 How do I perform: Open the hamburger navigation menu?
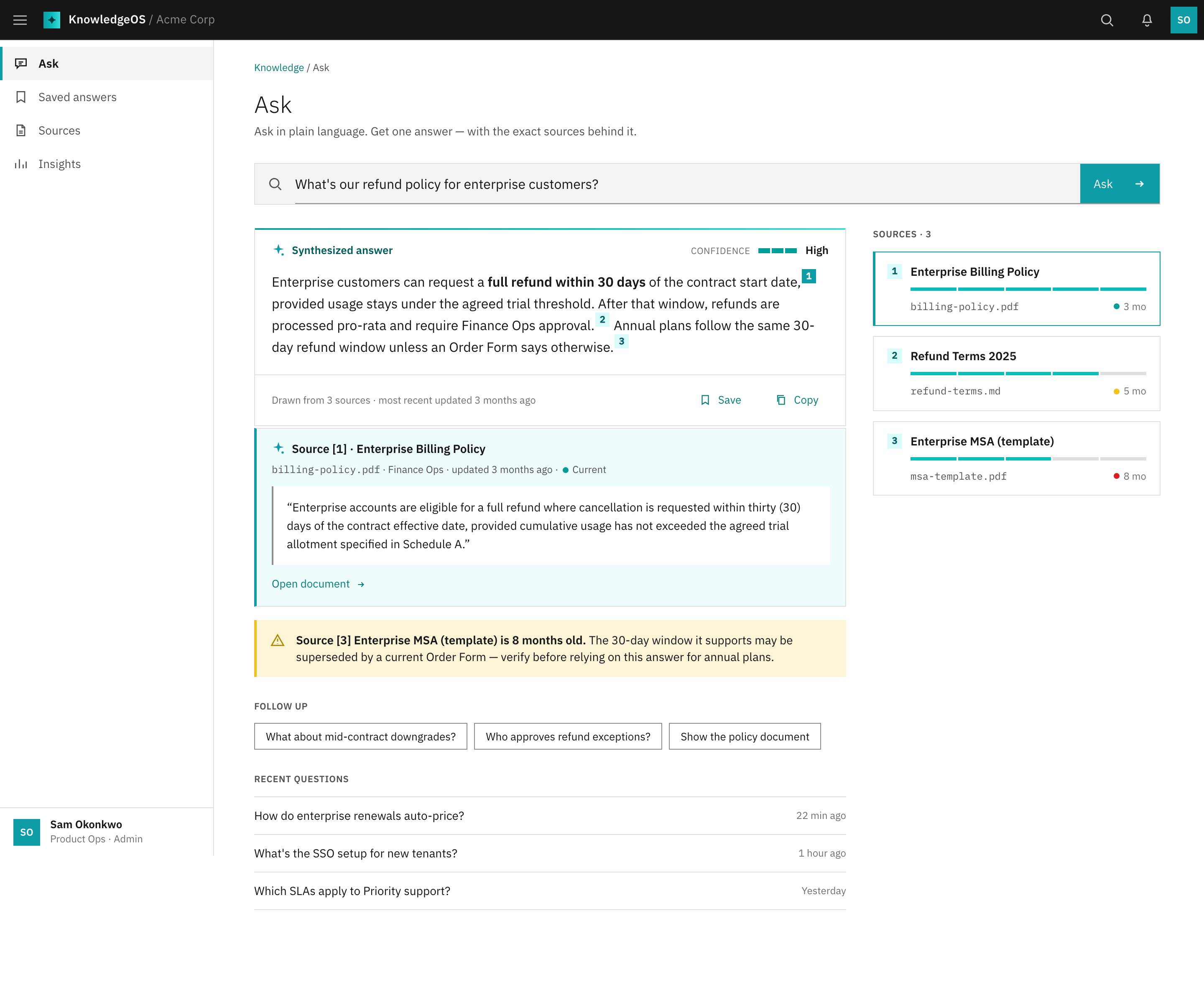20,20
